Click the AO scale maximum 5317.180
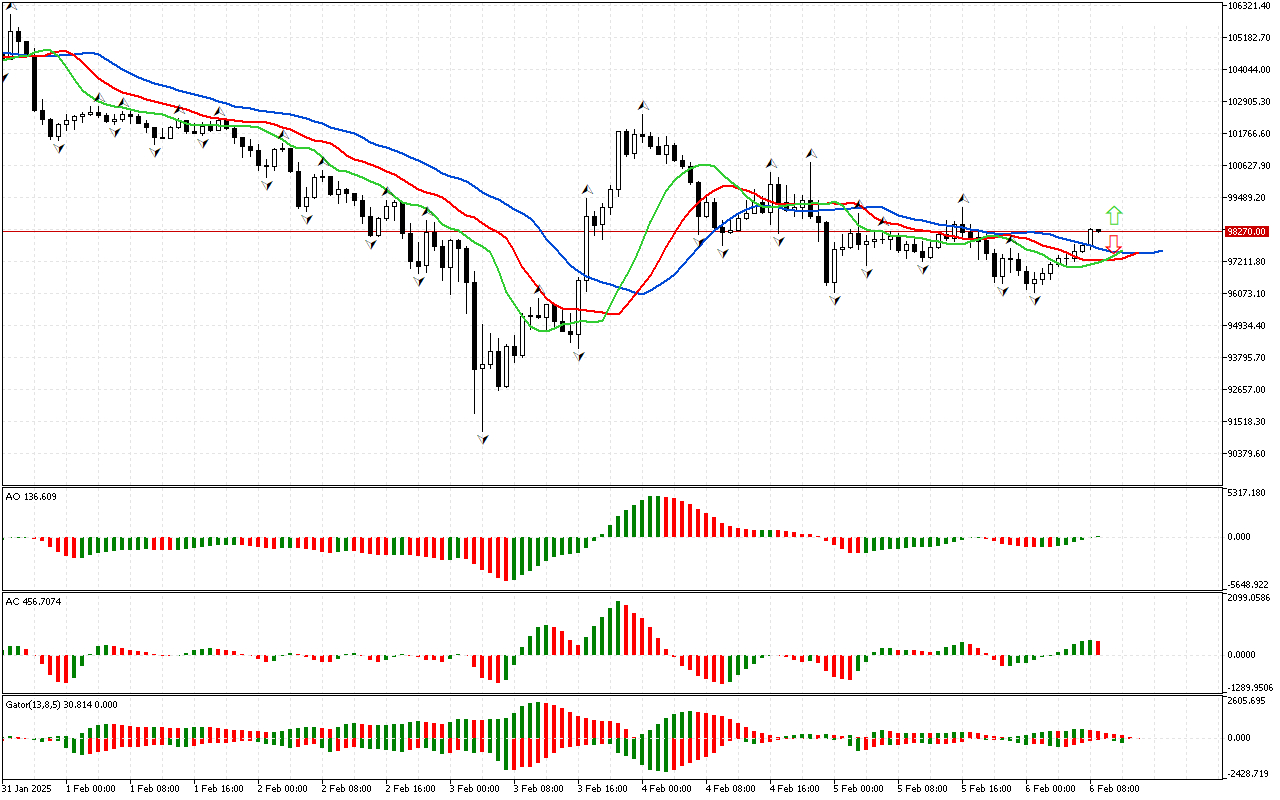 pyautogui.click(x=1247, y=493)
